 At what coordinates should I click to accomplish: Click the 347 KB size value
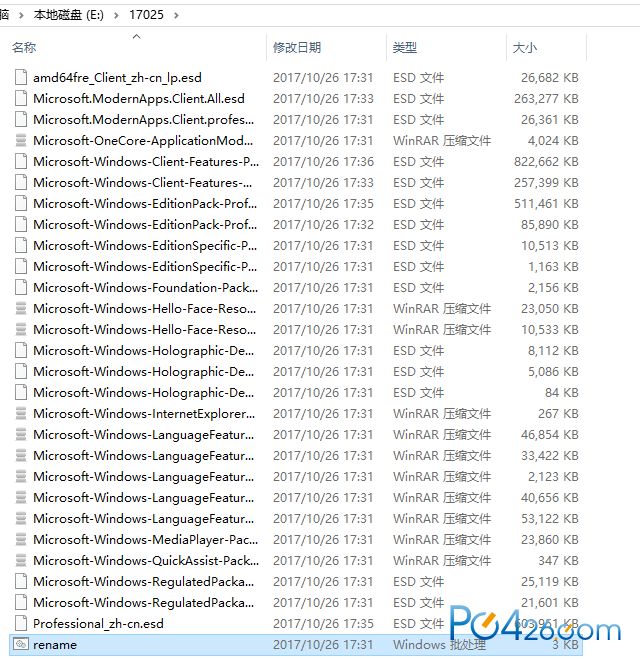[x=558, y=561]
